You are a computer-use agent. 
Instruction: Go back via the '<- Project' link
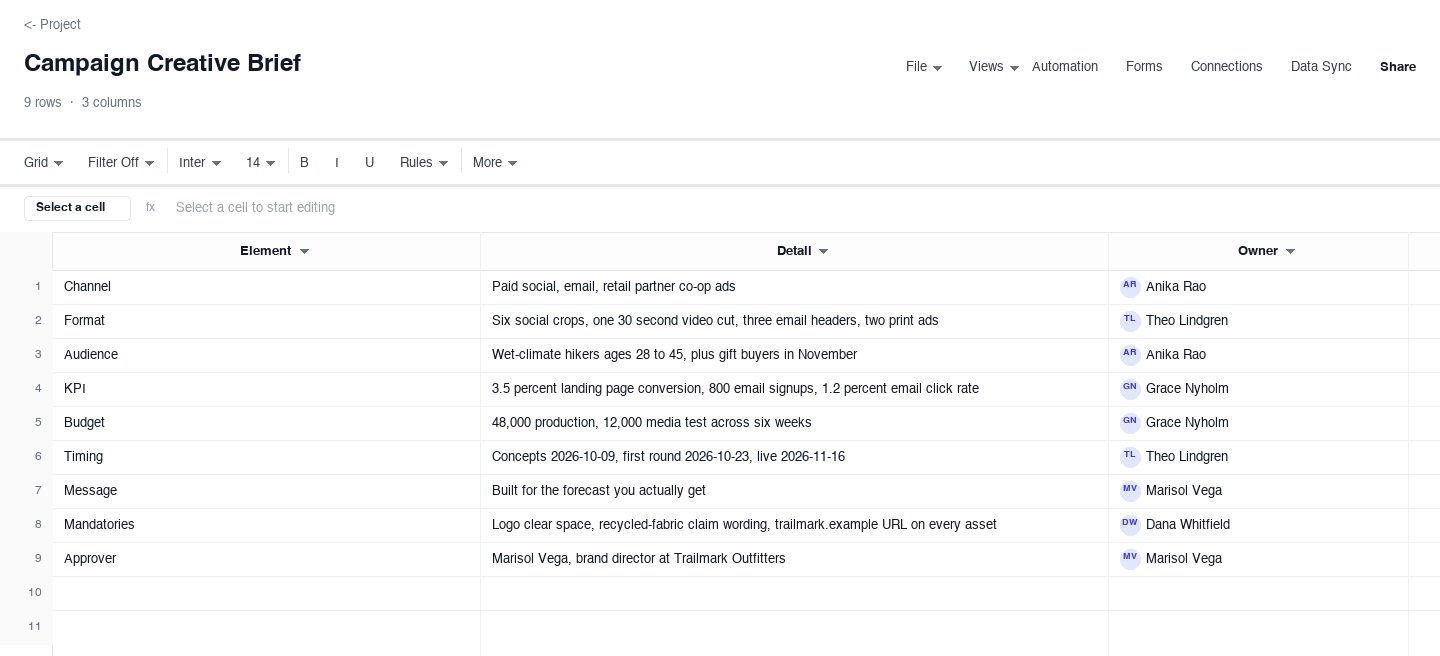point(52,24)
